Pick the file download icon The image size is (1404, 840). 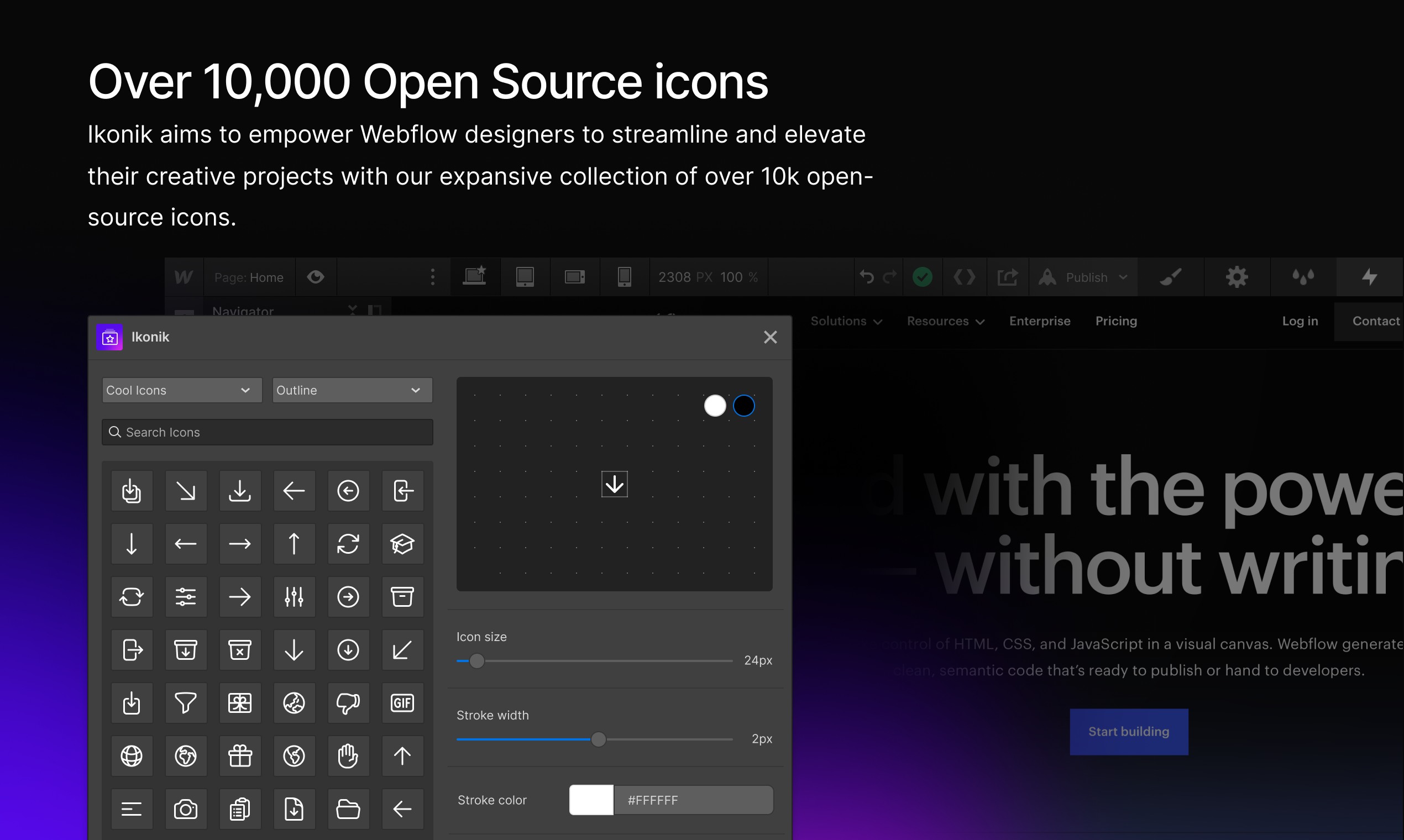[295, 809]
